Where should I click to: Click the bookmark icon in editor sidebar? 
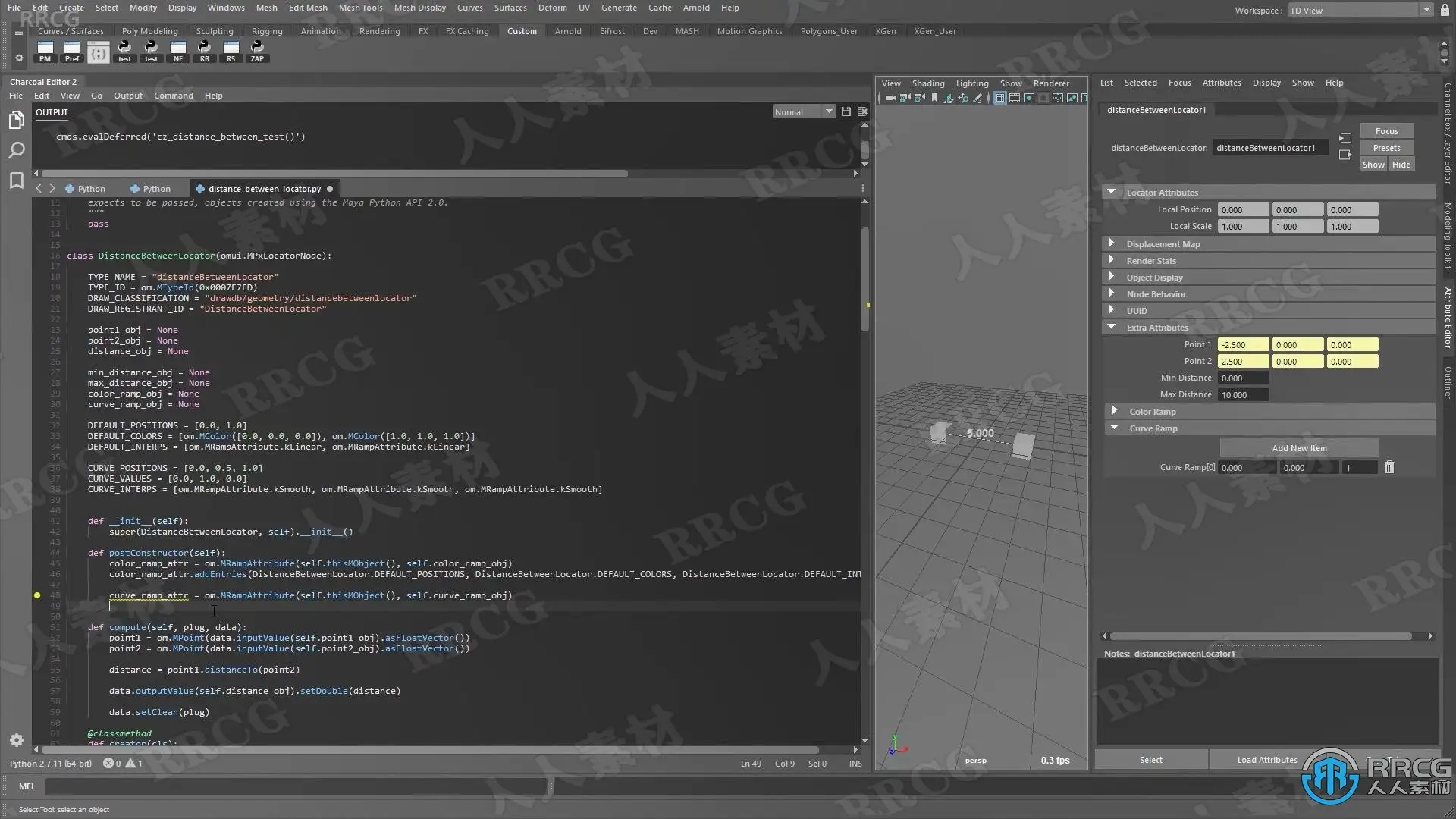click(16, 180)
